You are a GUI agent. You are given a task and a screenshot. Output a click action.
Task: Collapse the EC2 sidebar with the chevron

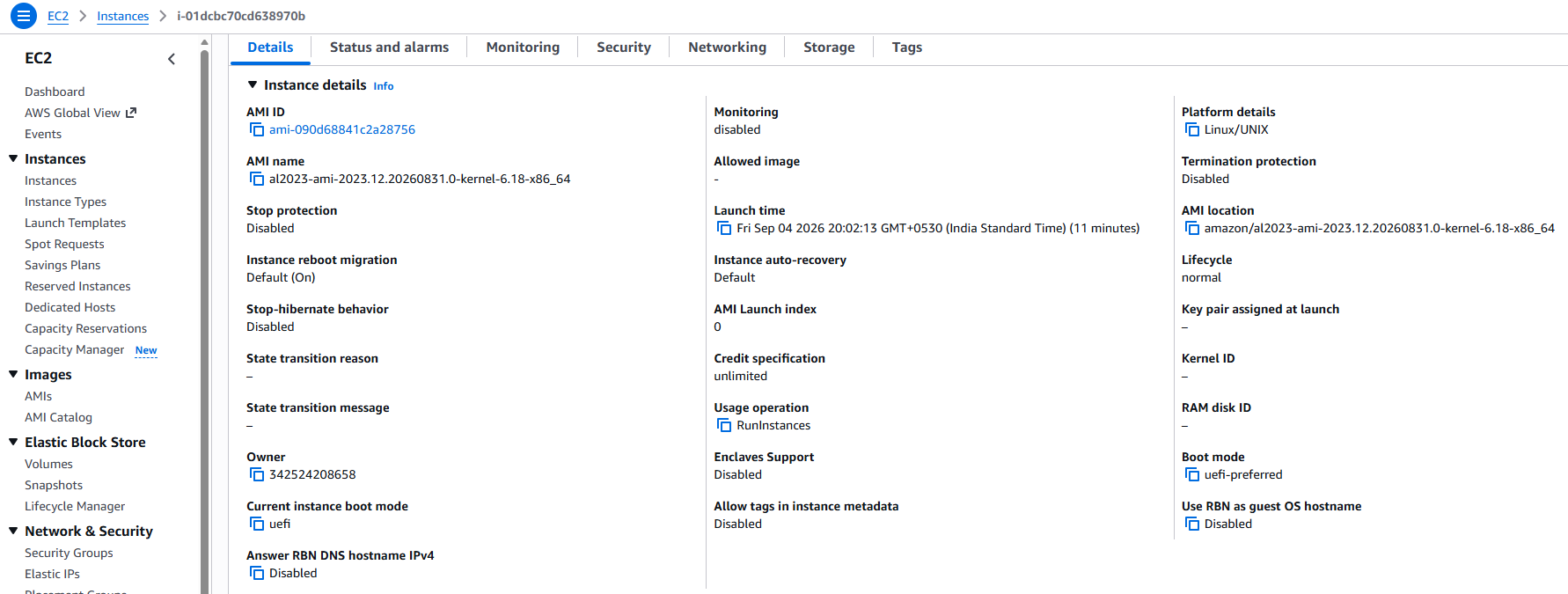pyautogui.click(x=172, y=59)
